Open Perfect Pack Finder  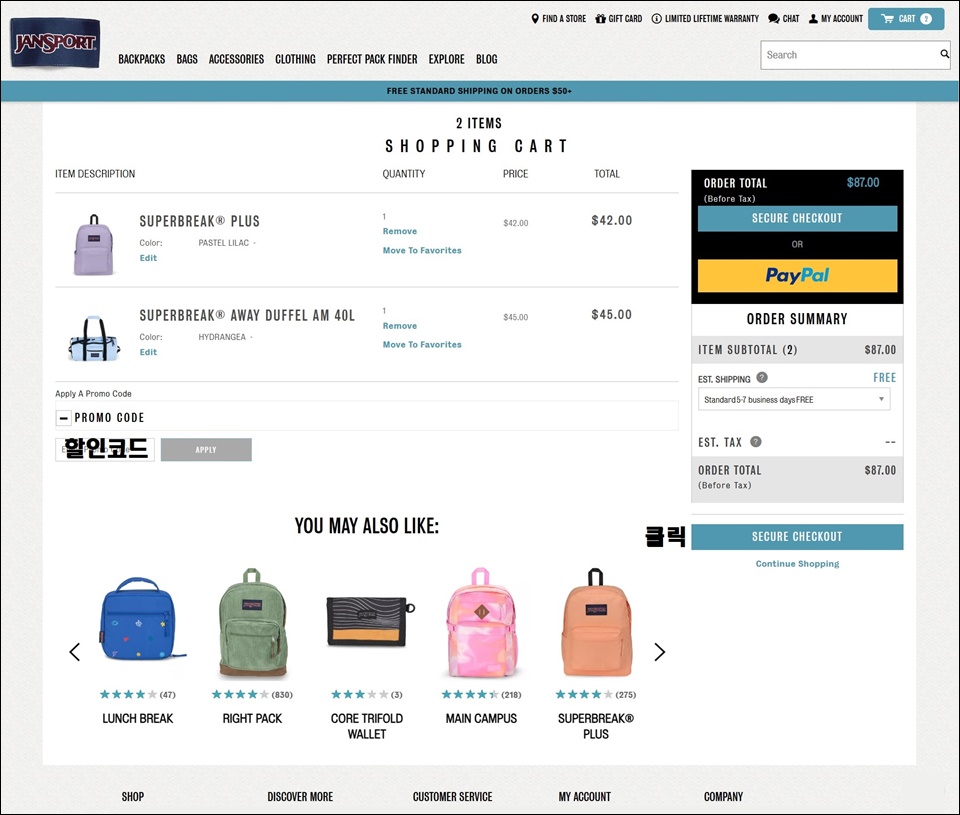372,59
